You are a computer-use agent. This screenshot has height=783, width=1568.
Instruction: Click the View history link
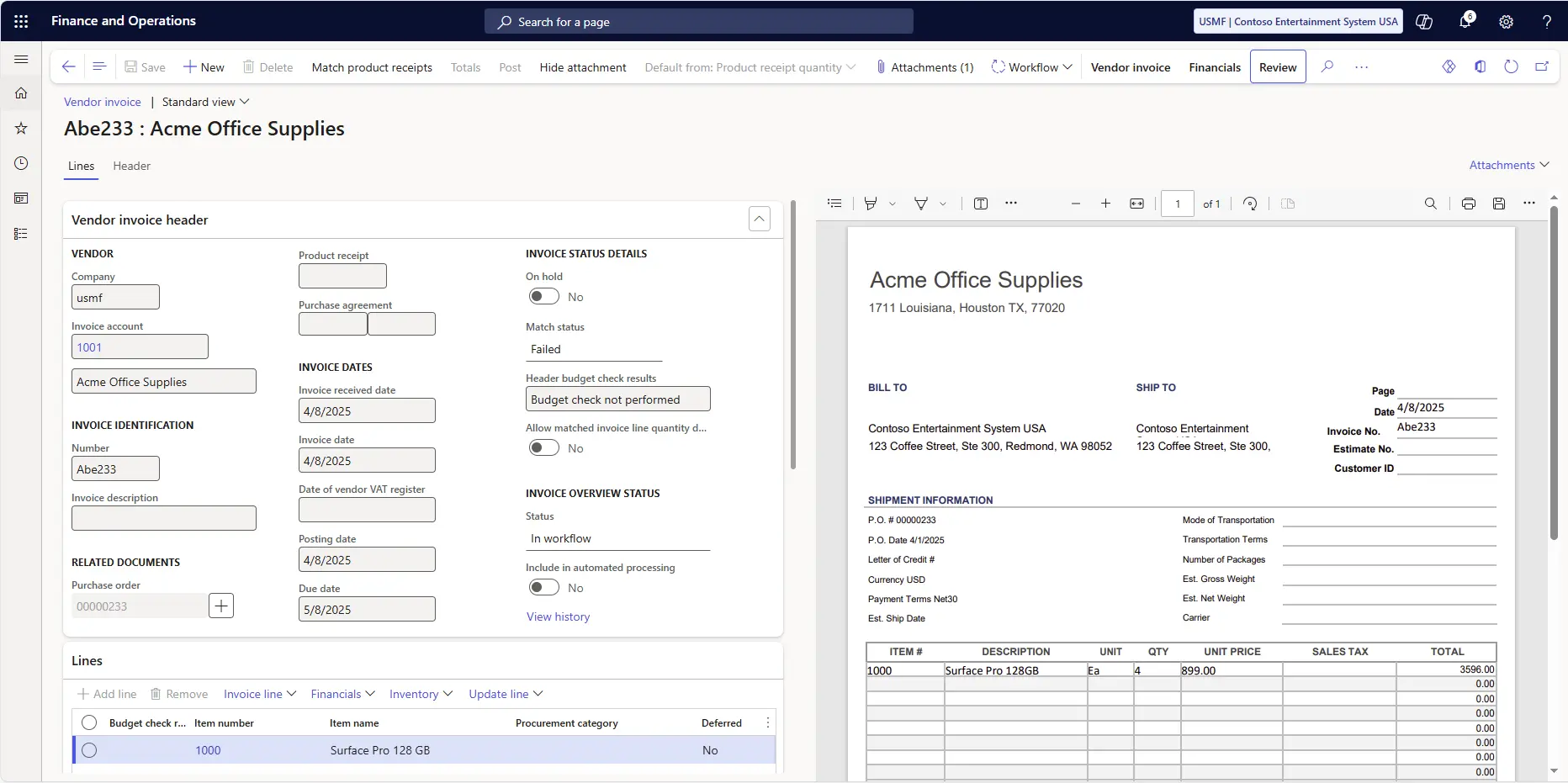pos(558,616)
